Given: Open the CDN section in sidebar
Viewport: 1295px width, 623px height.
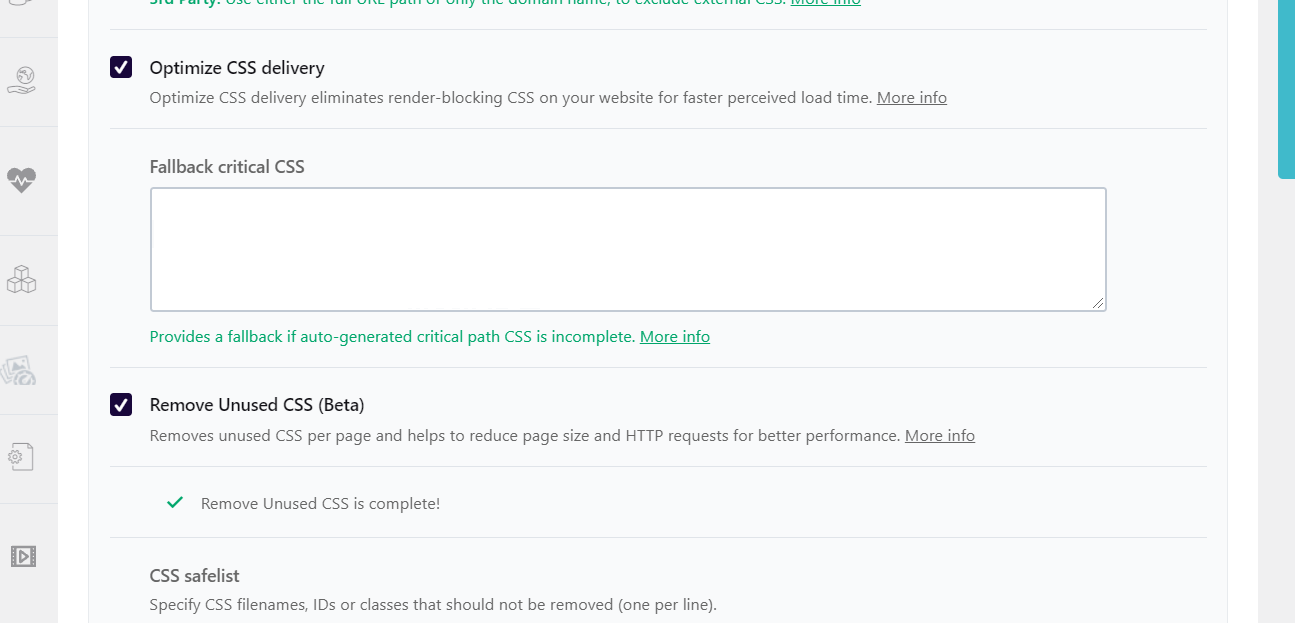Looking at the screenshot, I should (x=21, y=80).
